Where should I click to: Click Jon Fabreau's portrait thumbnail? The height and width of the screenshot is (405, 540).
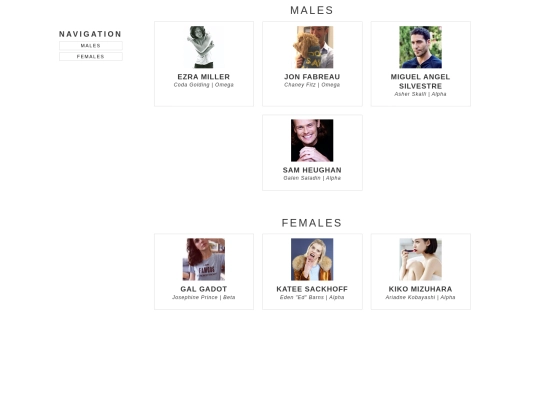(312, 47)
